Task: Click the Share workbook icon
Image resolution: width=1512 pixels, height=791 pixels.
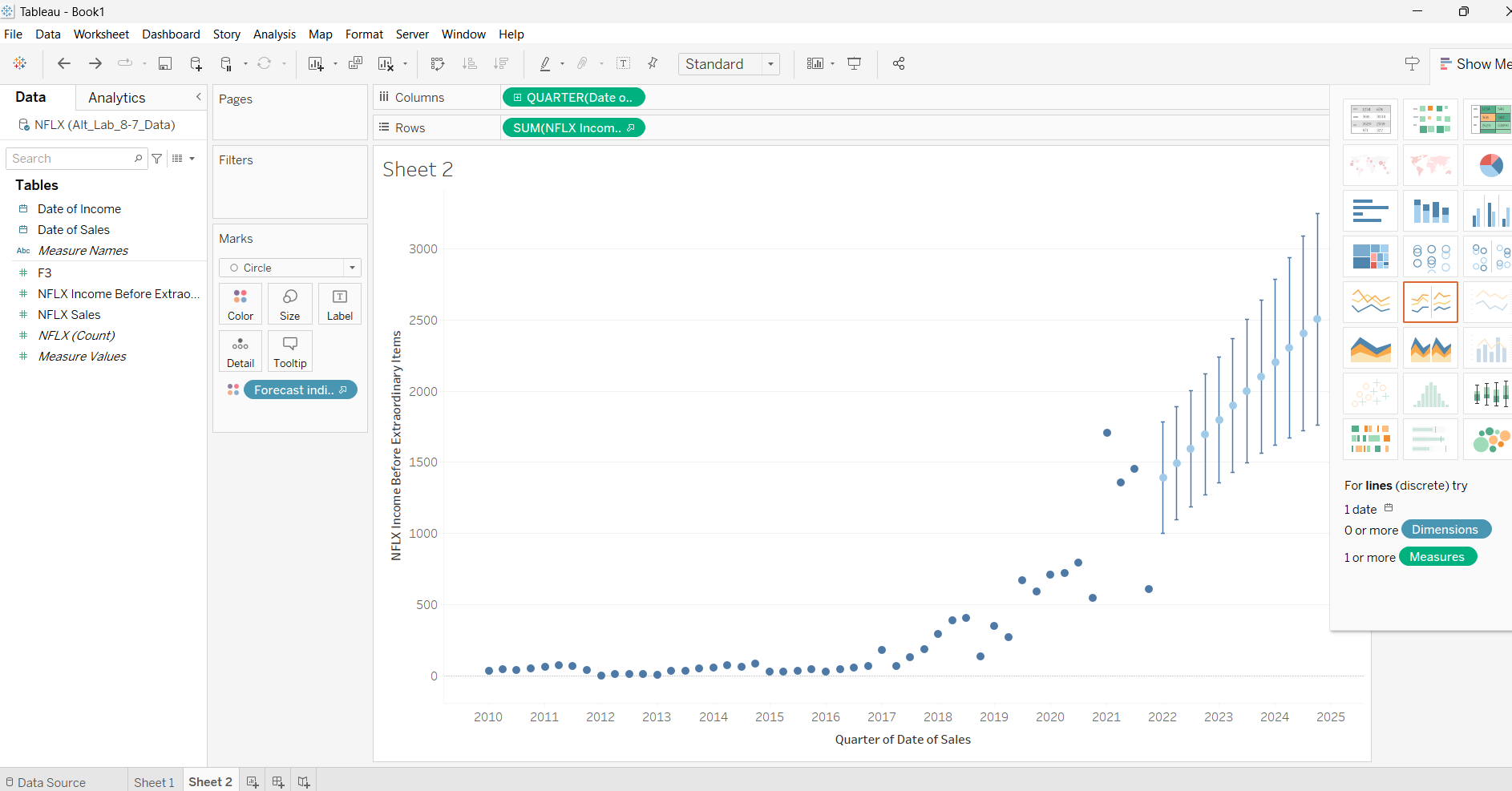Action: click(x=899, y=63)
